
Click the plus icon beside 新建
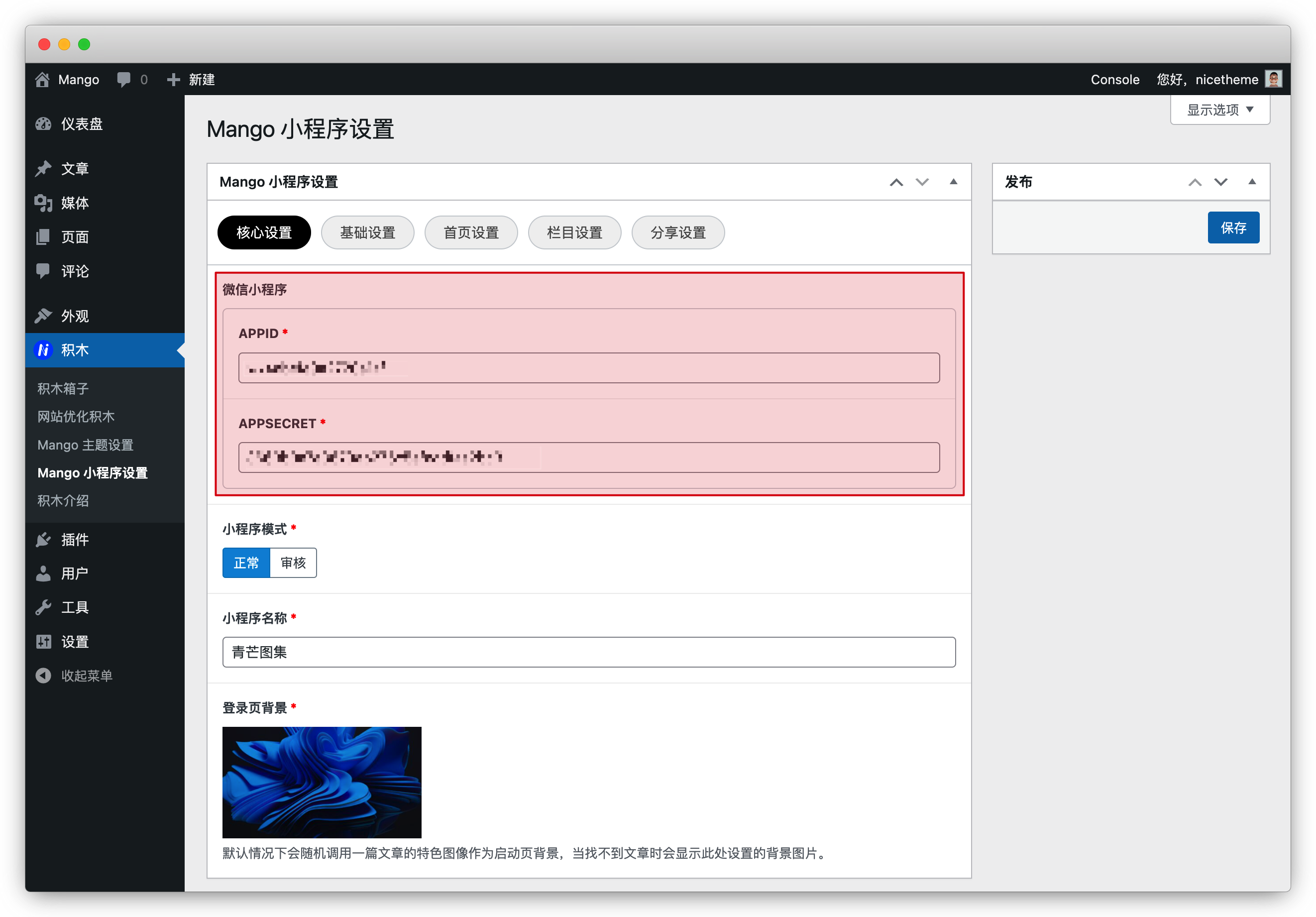pos(173,80)
